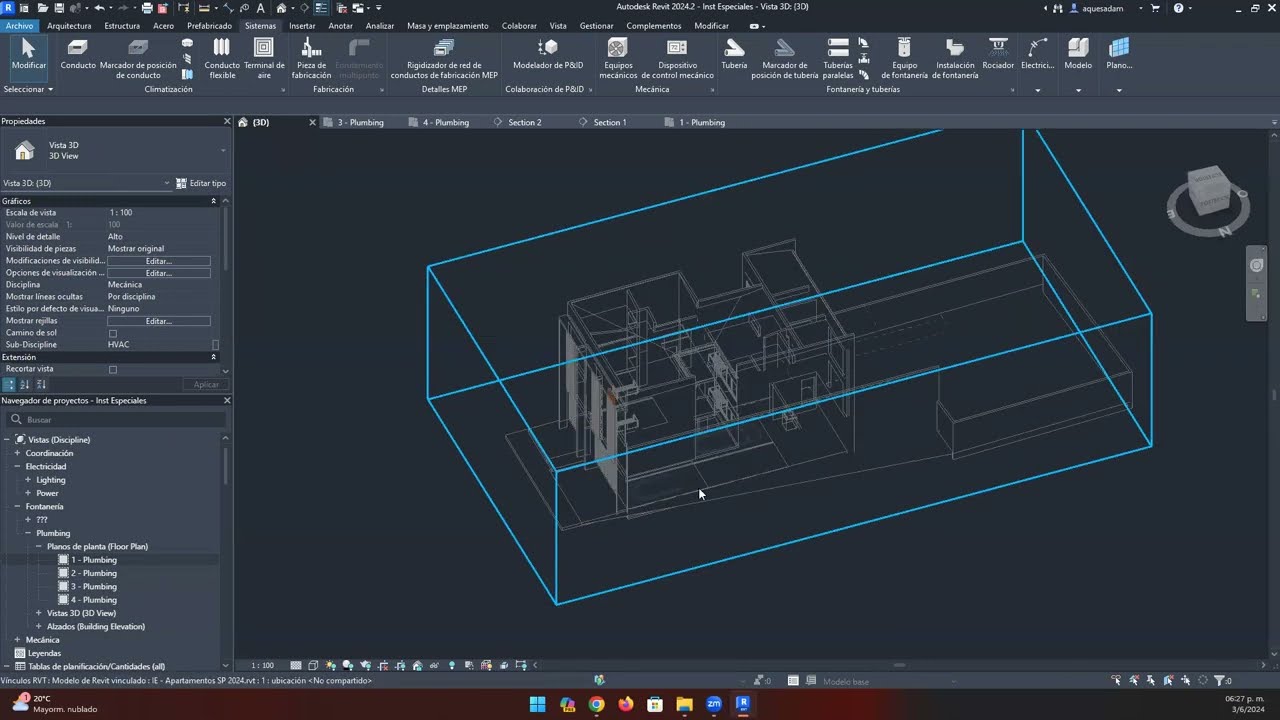Expand Vistas 3D (3D View) node
Screen dimensions: 1280x720
39,613
